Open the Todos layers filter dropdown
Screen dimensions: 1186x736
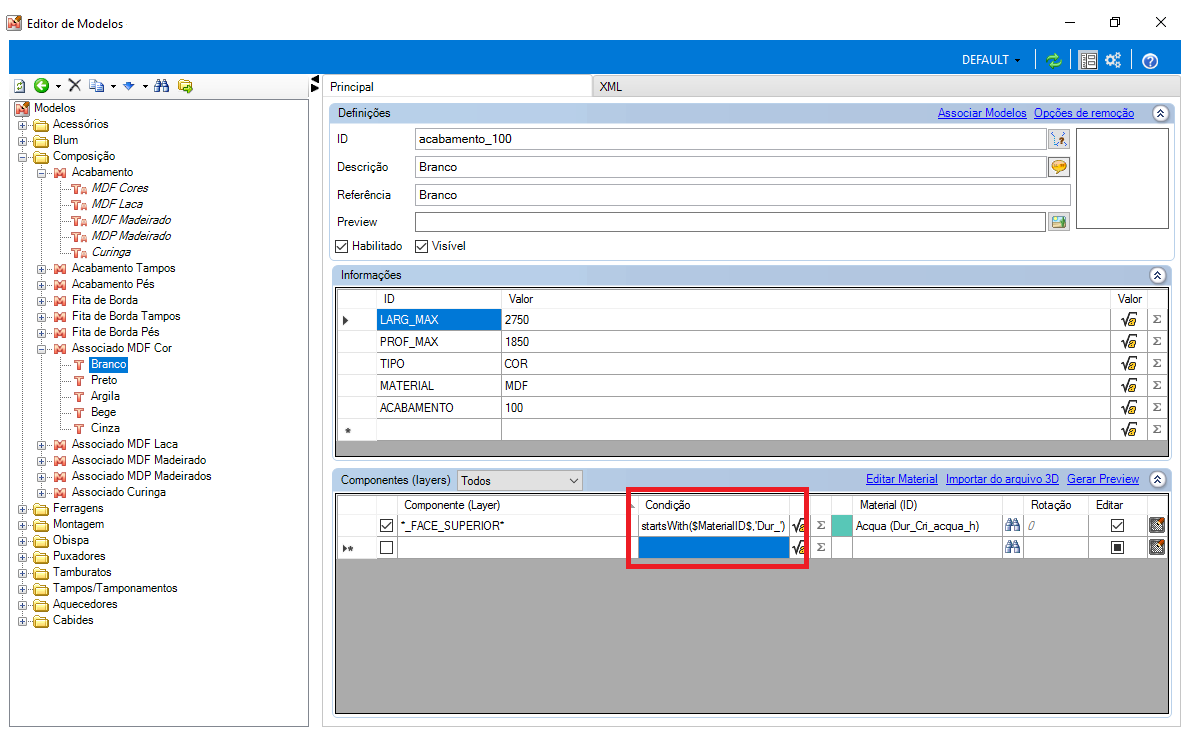pyautogui.click(x=520, y=480)
